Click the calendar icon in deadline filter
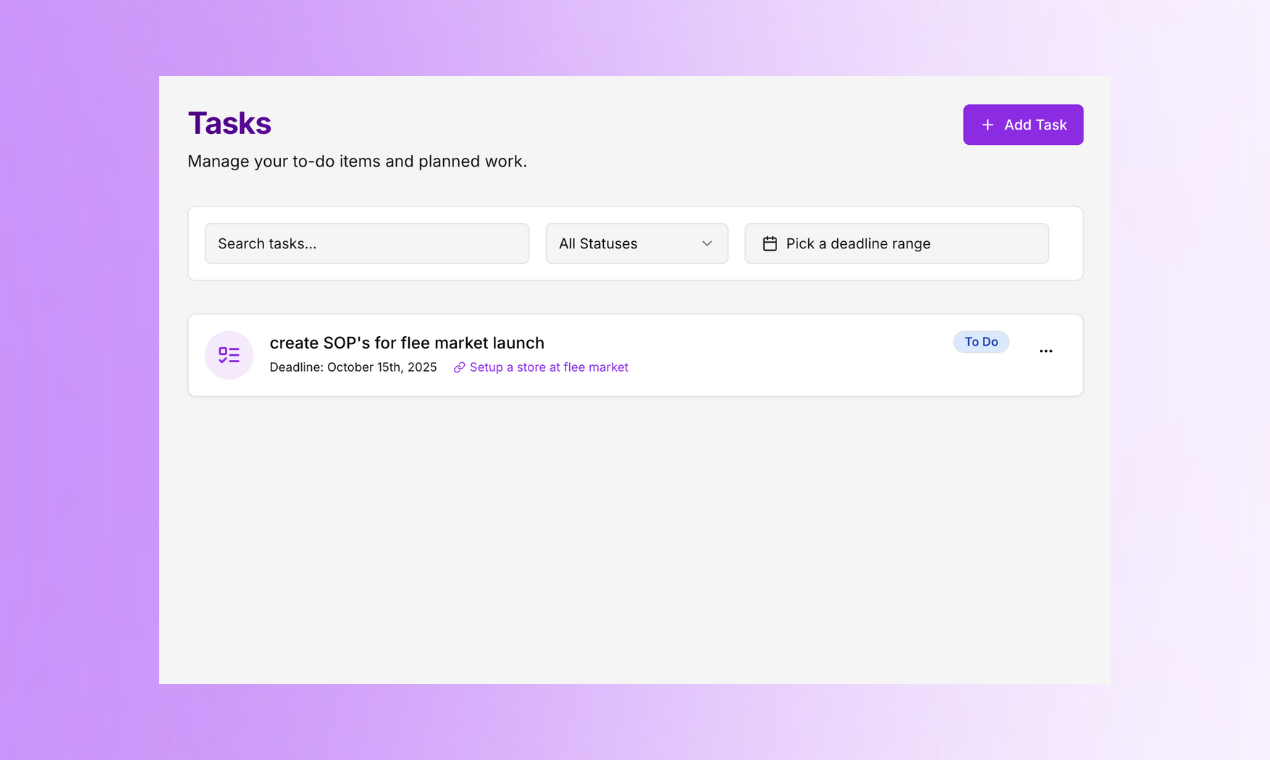1270x760 pixels. [770, 244]
